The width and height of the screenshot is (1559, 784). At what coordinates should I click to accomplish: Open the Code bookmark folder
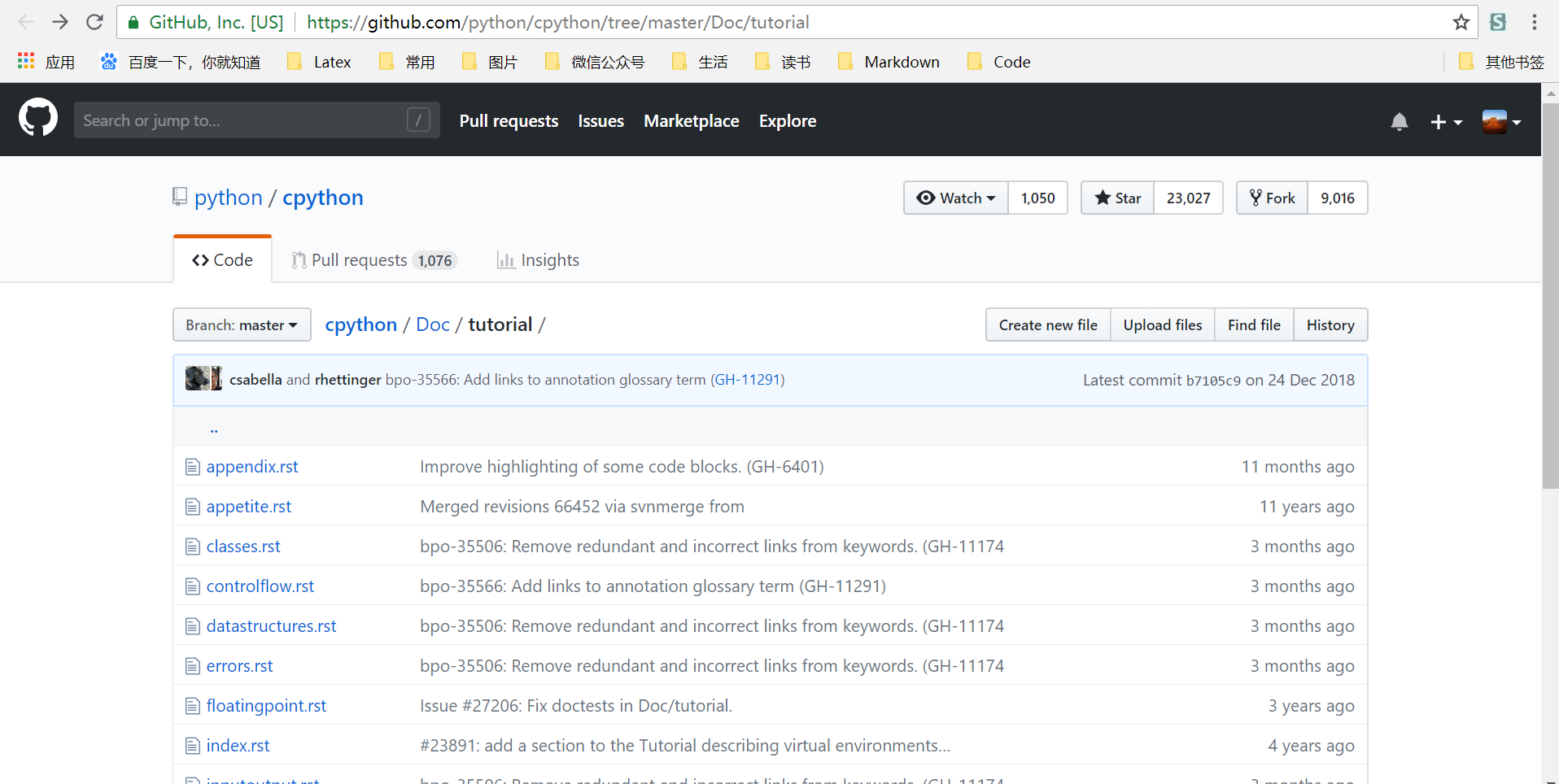tap(998, 62)
